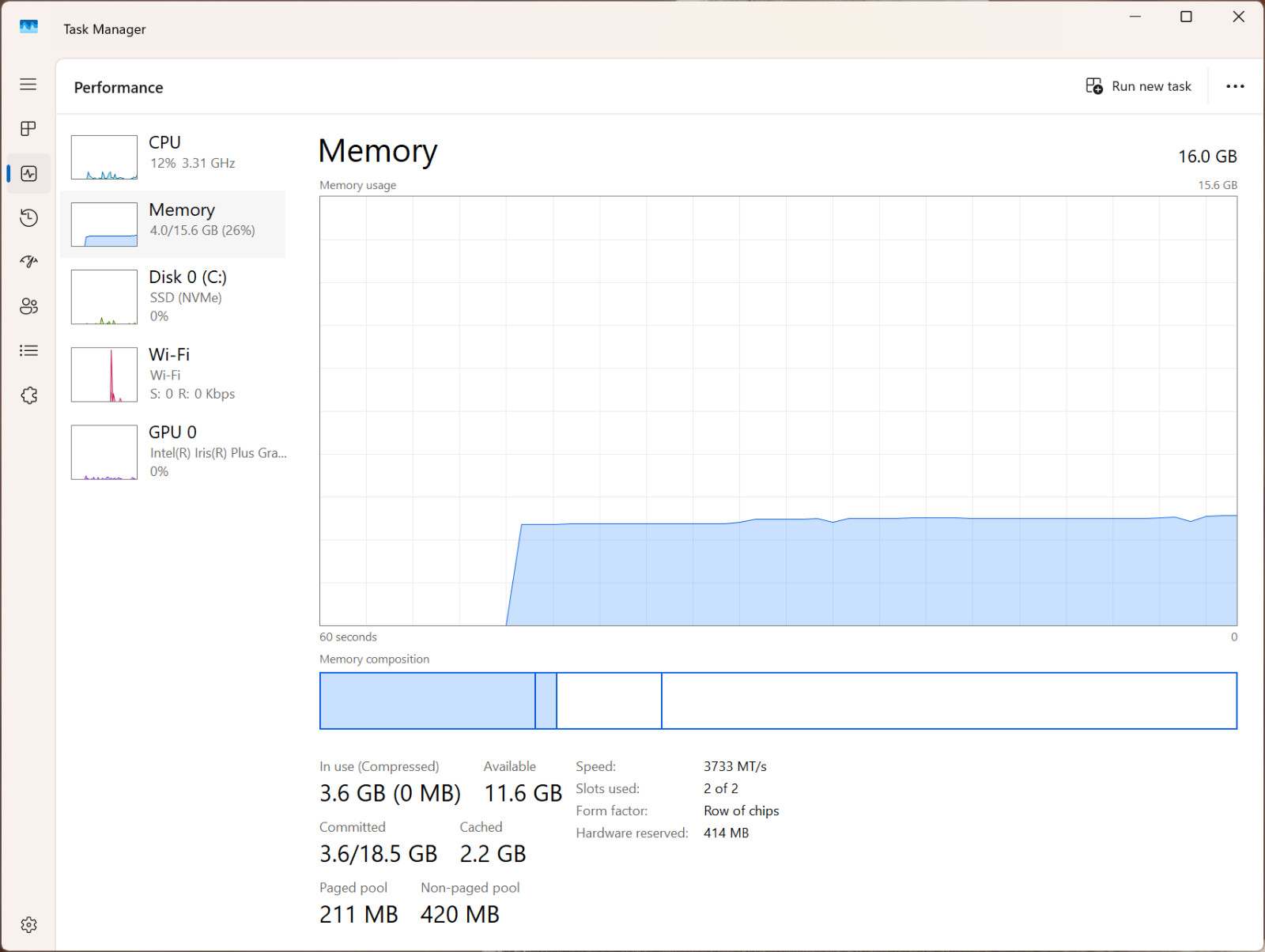Open the App history page icon
Viewport: 1265px width, 952px height.
click(x=28, y=217)
